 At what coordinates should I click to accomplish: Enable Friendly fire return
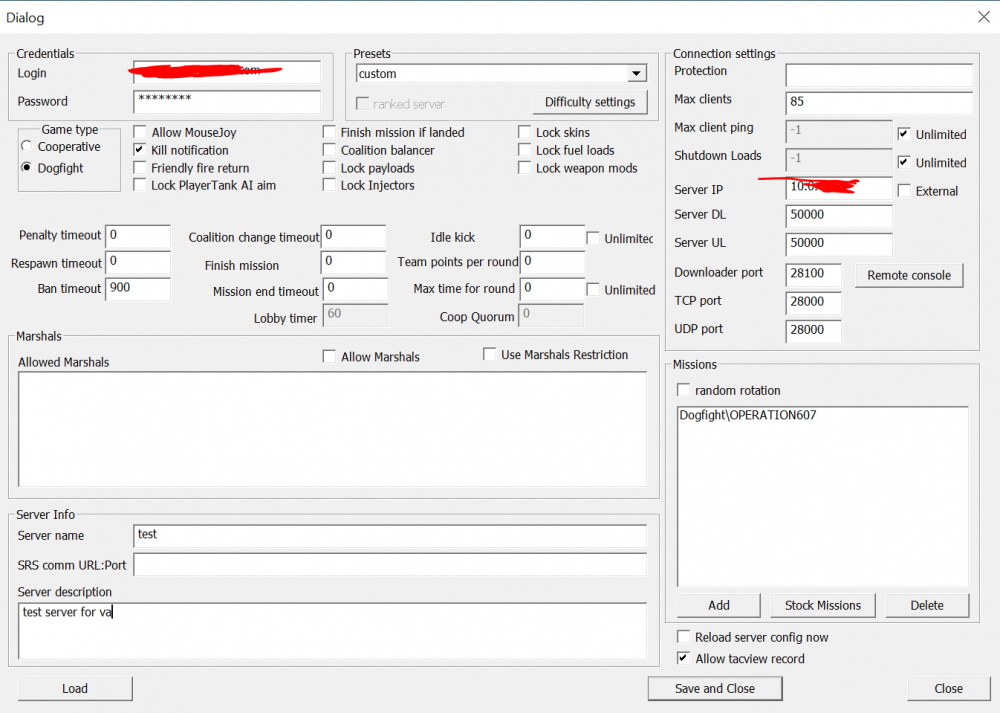pyautogui.click(x=139, y=167)
